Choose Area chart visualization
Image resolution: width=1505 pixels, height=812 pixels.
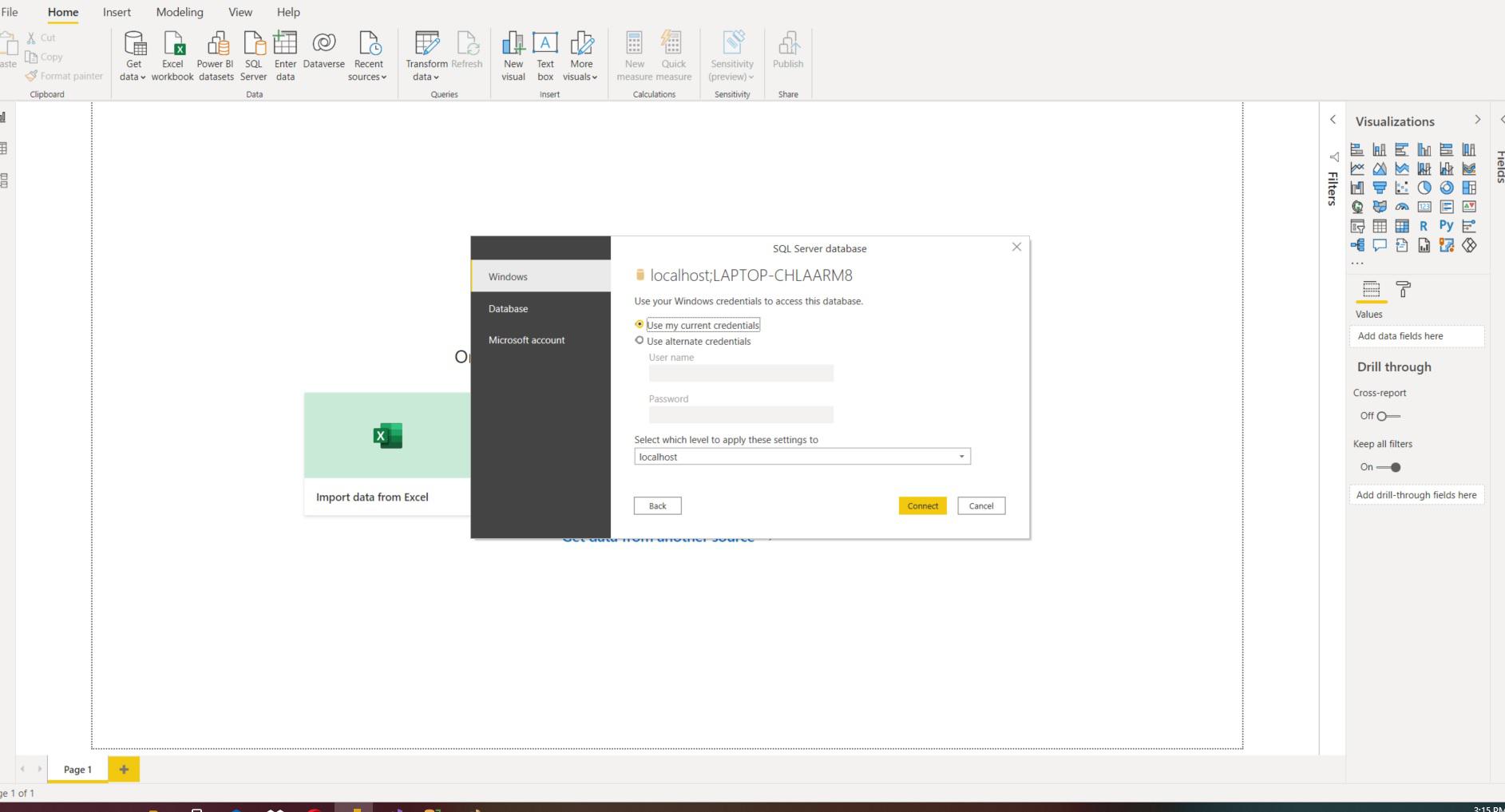click(1379, 168)
